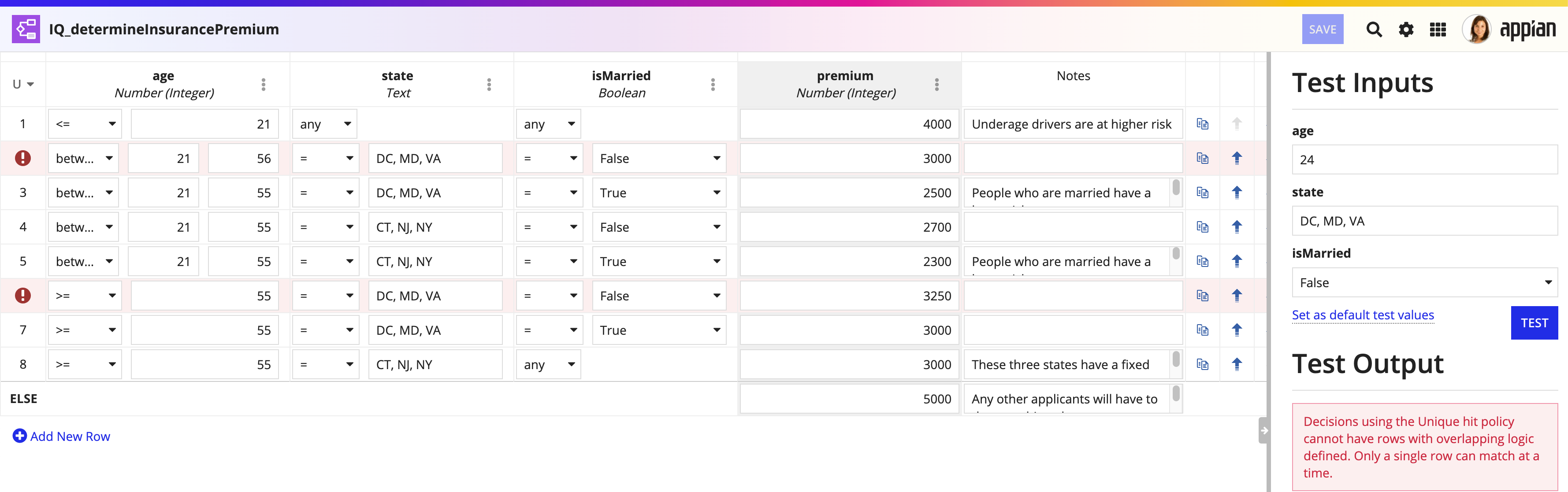The height and width of the screenshot is (492, 1568).
Task: Open the settings gear menu
Action: point(1406,29)
